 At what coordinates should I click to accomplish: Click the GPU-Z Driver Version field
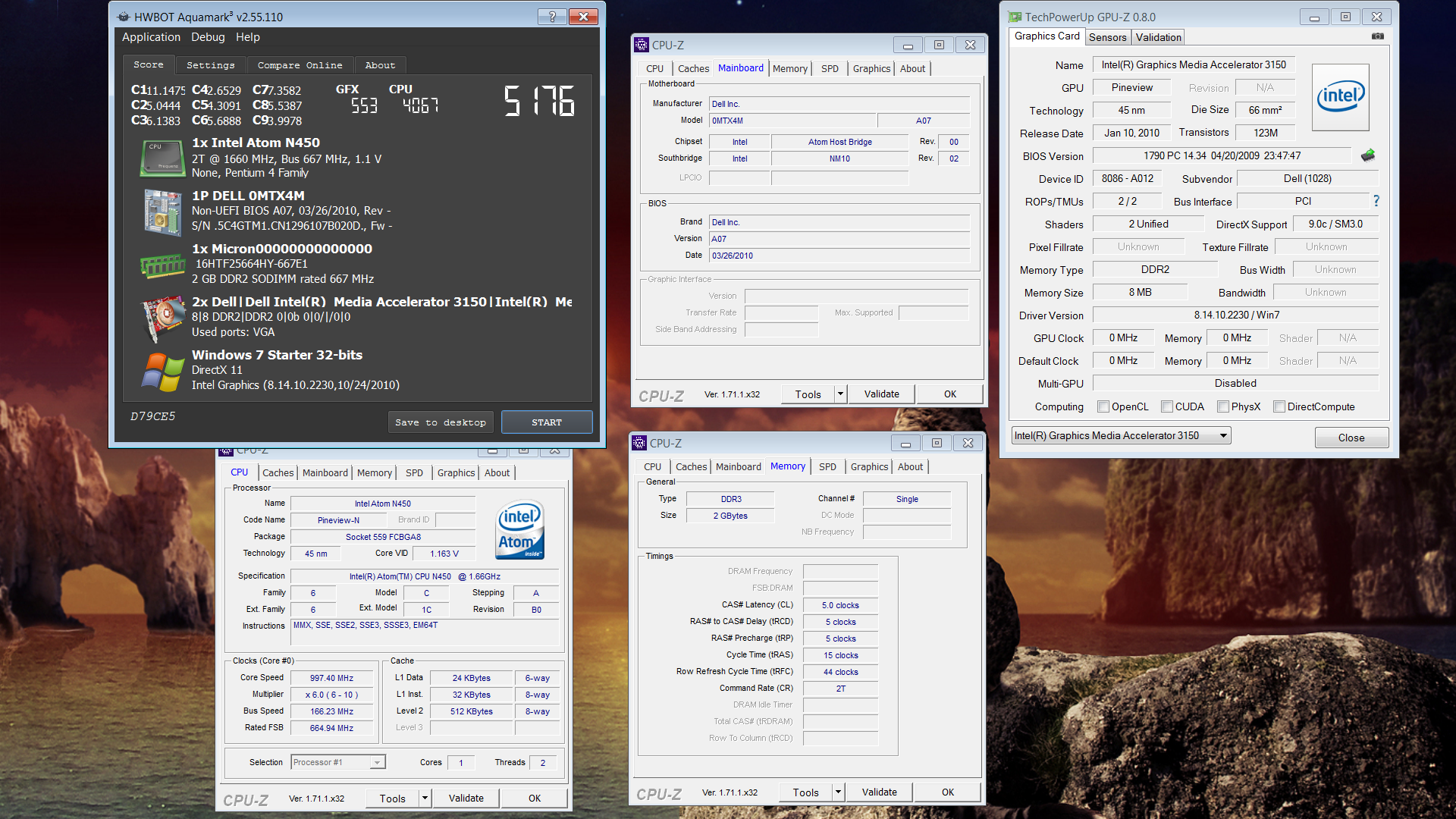[1236, 315]
